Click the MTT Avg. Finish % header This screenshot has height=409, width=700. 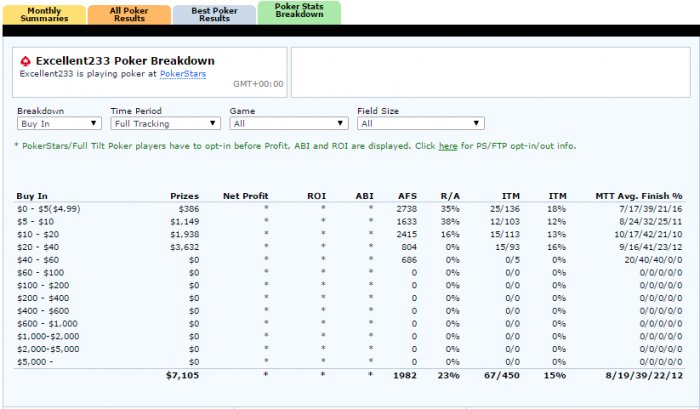638,196
